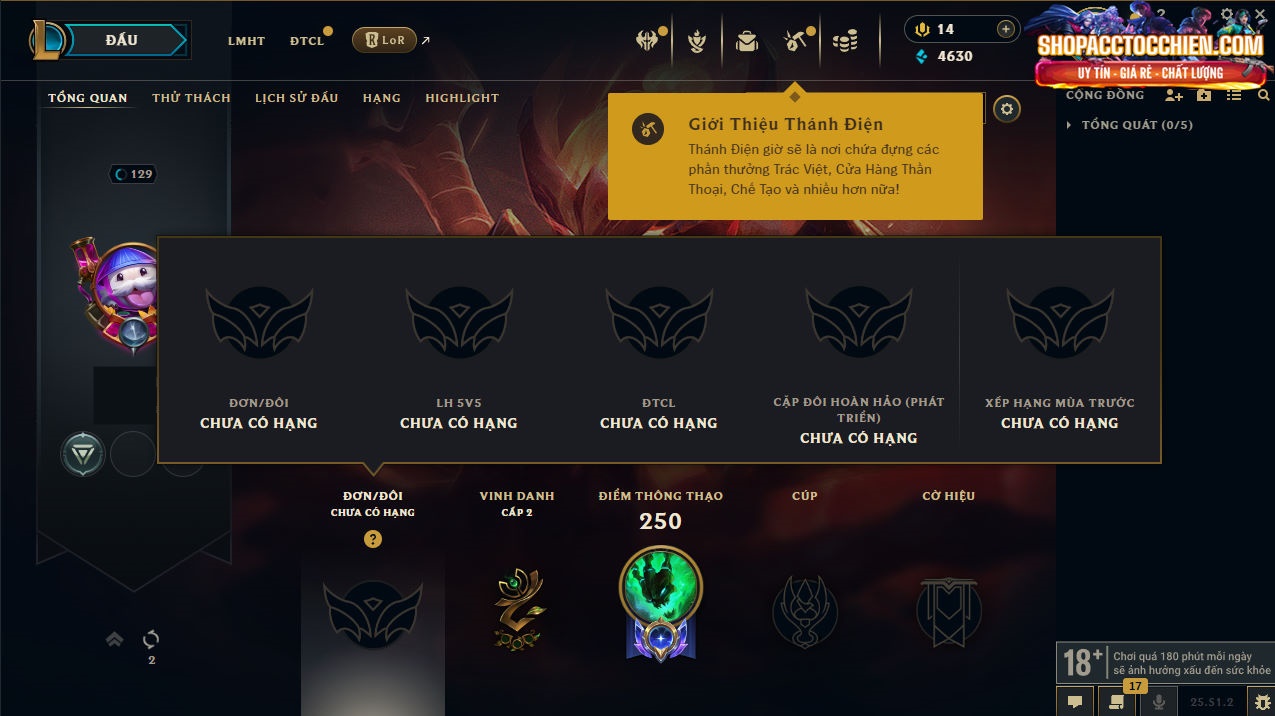Open the store coins icon
Image resolution: width=1275 pixels, height=716 pixels.
[845, 41]
